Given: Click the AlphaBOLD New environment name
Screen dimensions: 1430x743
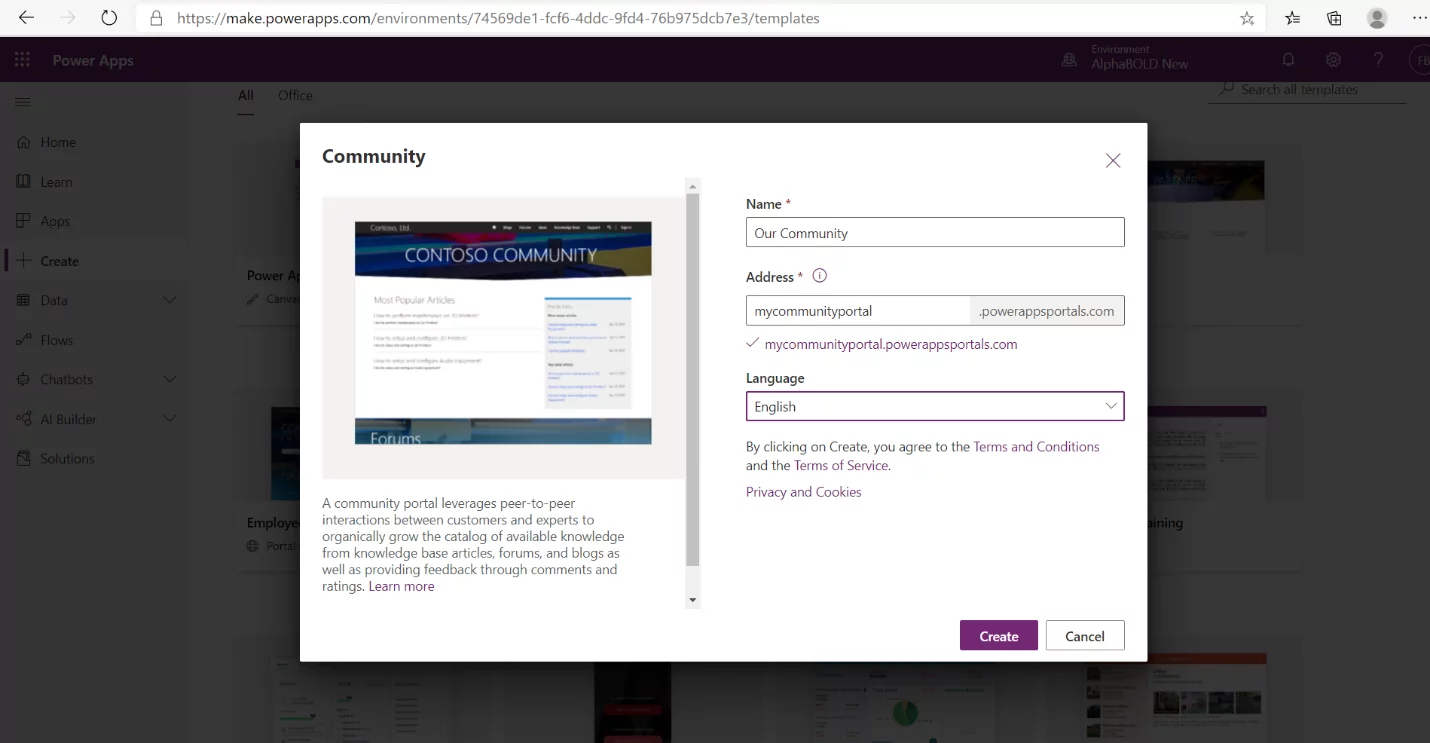Looking at the screenshot, I should click(1140, 64).
